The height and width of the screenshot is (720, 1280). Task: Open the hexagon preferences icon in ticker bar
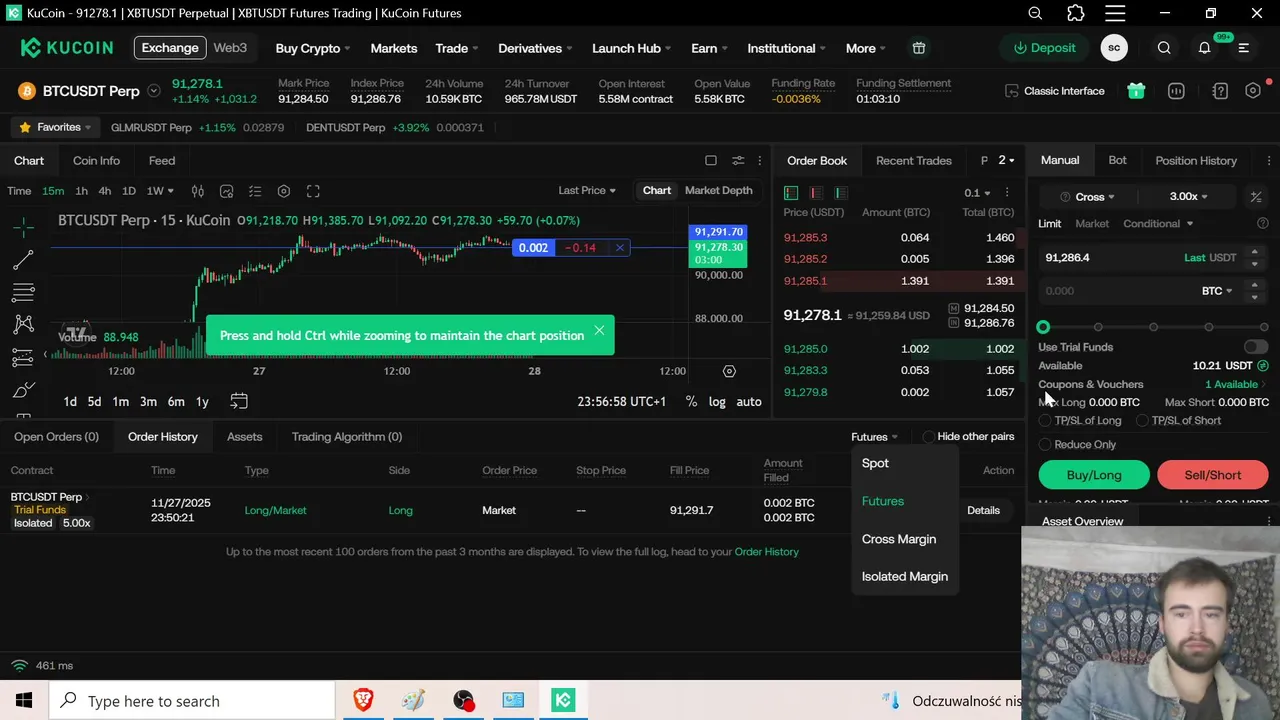pos(1253,91)
